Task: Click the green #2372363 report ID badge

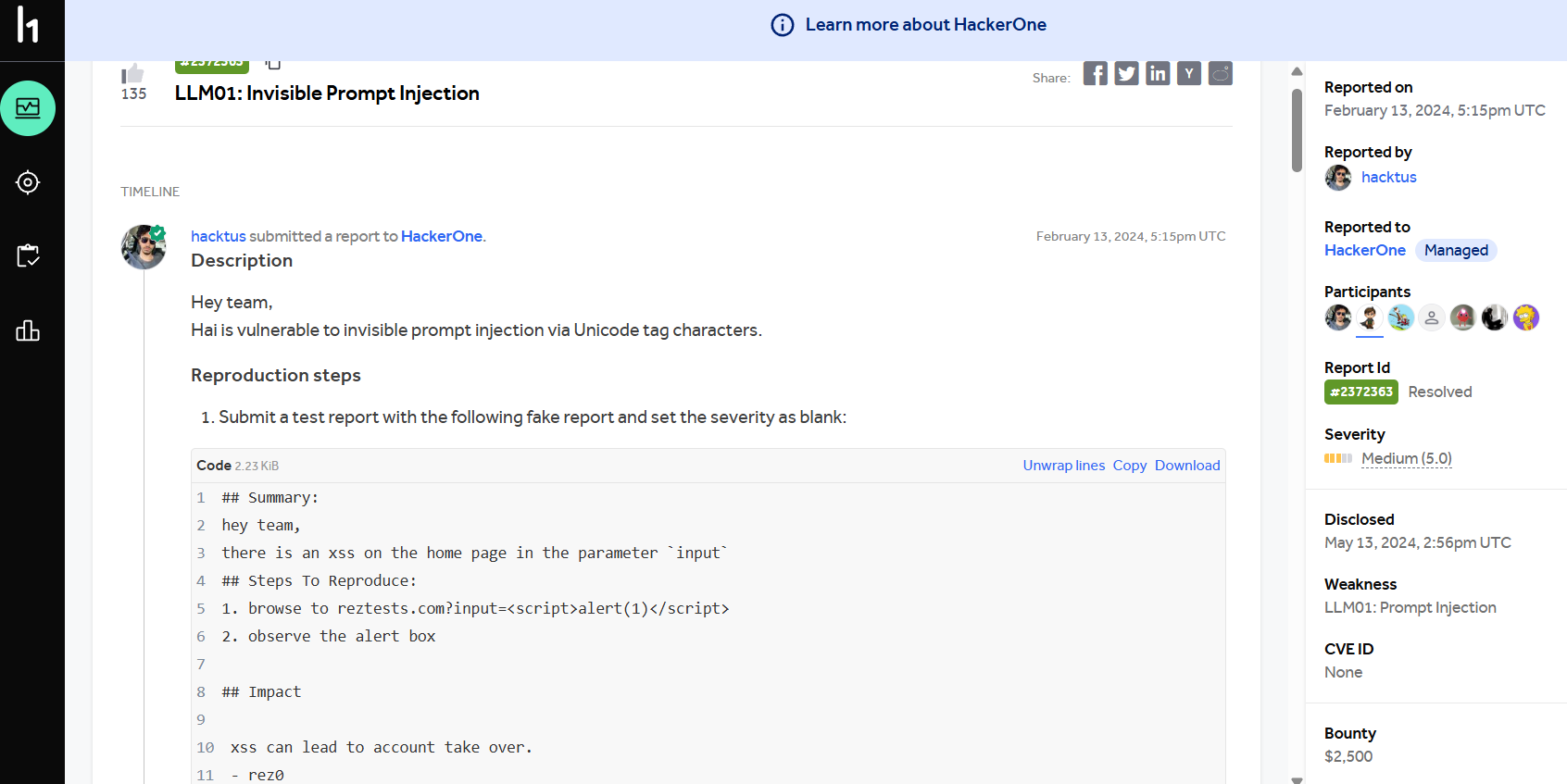Action: 1361,392
